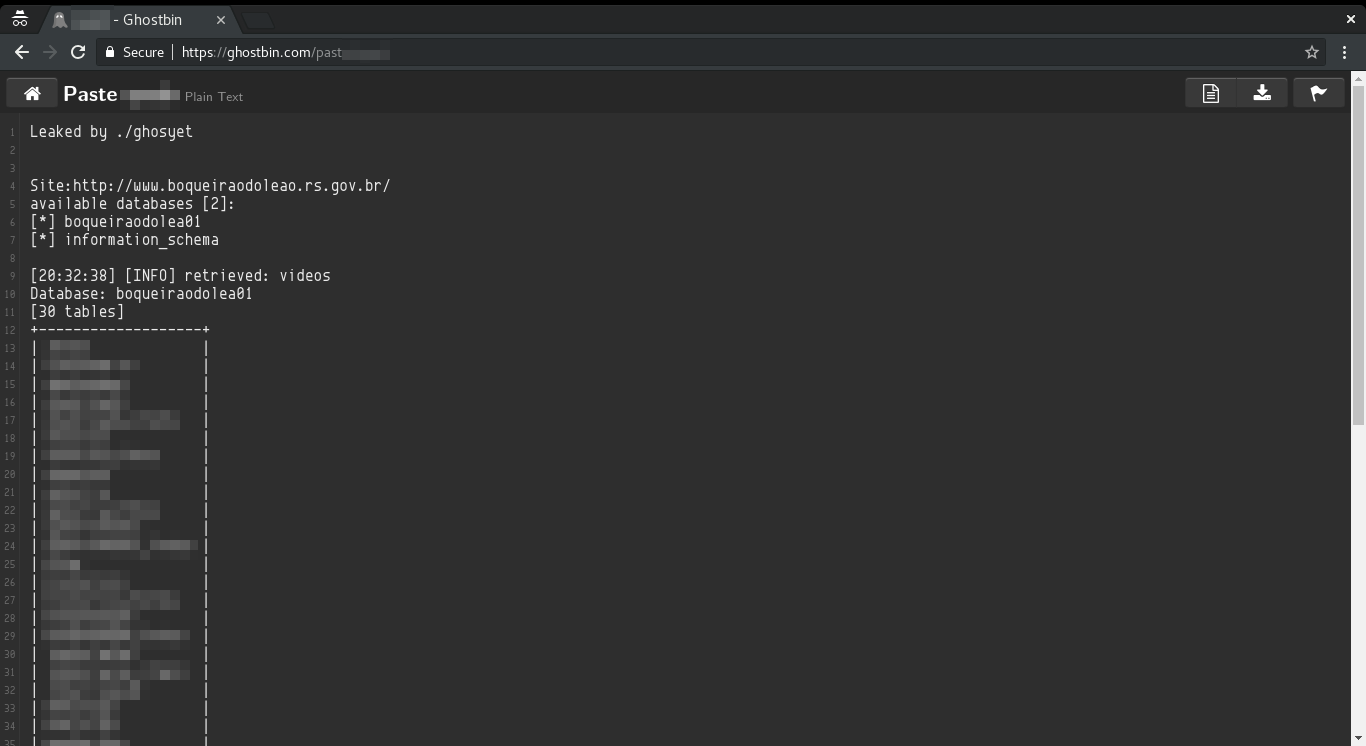Click the boqueiraodoleao.rs.gov.br site line
This screenshot has width=1366, height=746.
click(x=210, y=186)
